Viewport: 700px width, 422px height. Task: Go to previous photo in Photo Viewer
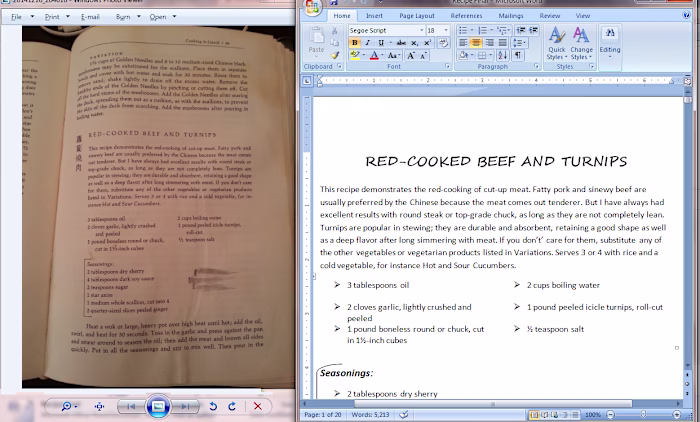point(131,406)
